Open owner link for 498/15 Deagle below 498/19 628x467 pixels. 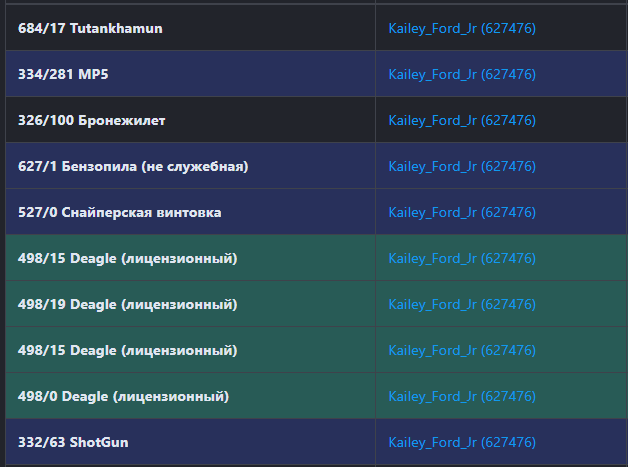pos(462,351)
